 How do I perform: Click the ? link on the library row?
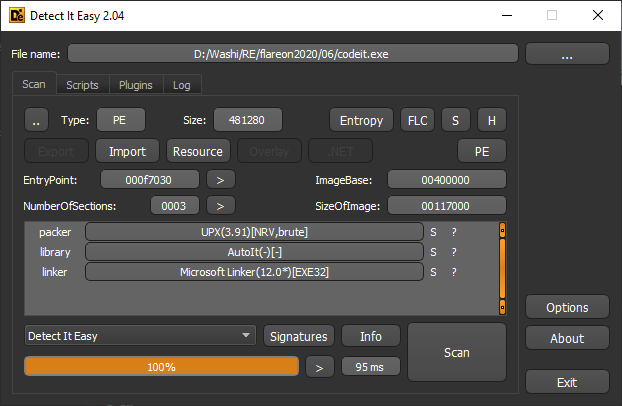[454, 252]
